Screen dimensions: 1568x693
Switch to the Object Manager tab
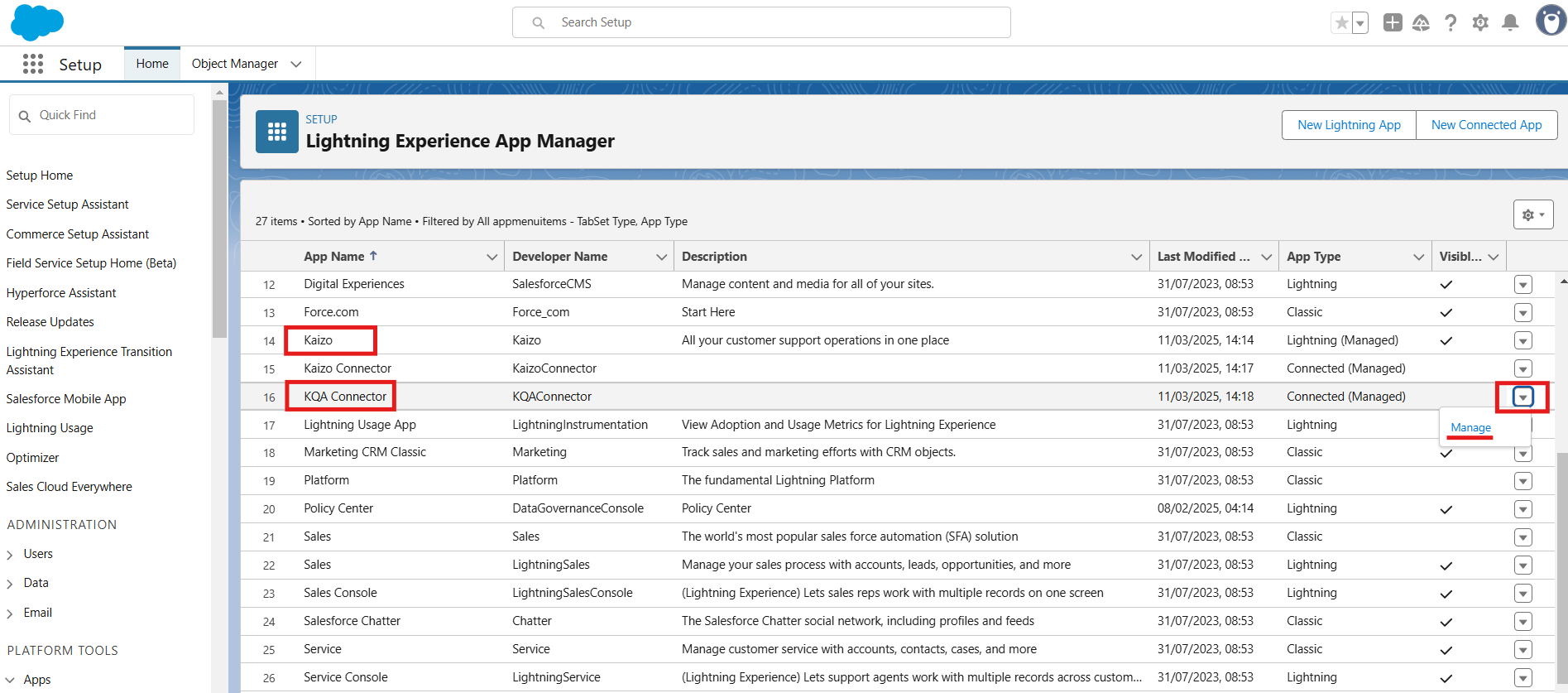coord(235,64)
